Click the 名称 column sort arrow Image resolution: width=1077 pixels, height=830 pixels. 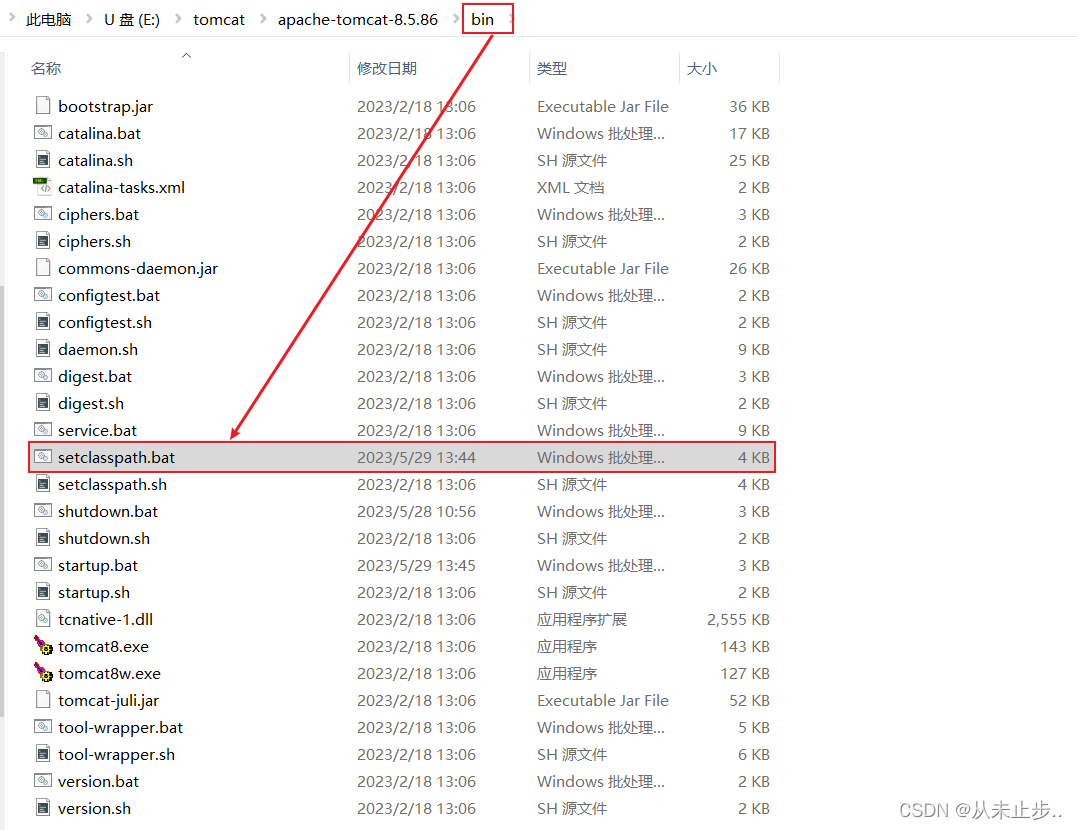coord(186,58)
